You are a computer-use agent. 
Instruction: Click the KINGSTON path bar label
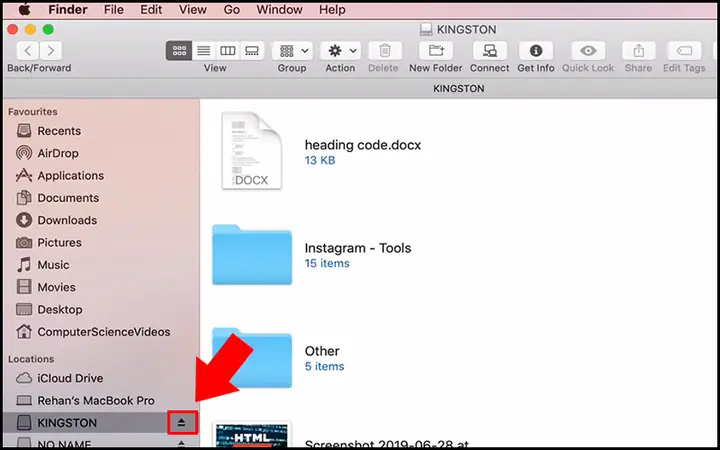[x=459, y=89]
